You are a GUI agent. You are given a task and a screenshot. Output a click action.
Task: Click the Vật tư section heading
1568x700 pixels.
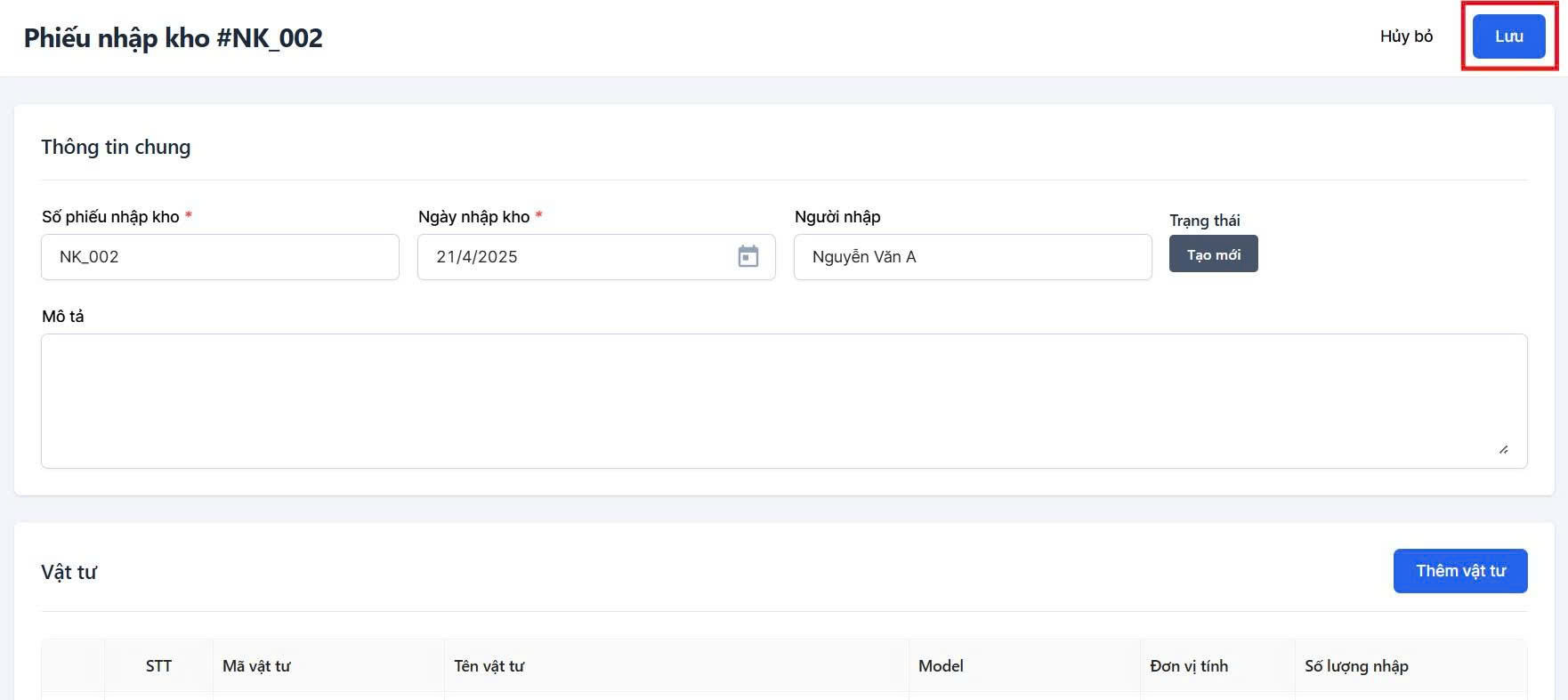[69, 572]
